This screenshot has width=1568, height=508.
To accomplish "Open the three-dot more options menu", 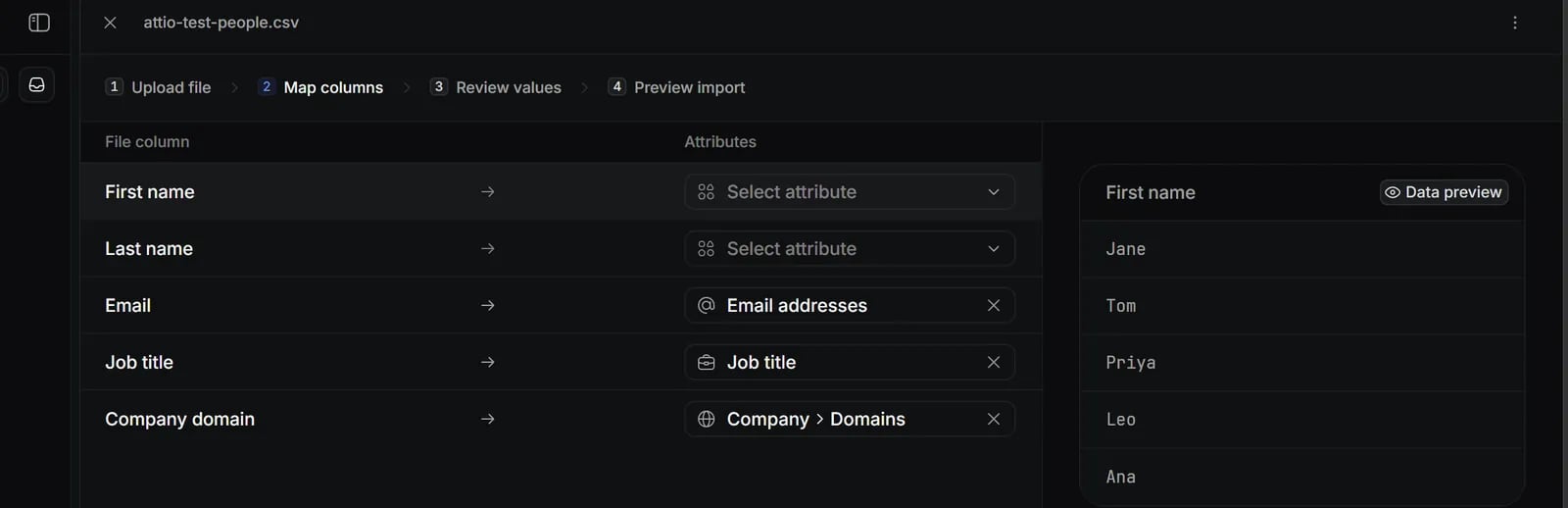I will (1515, 23).
